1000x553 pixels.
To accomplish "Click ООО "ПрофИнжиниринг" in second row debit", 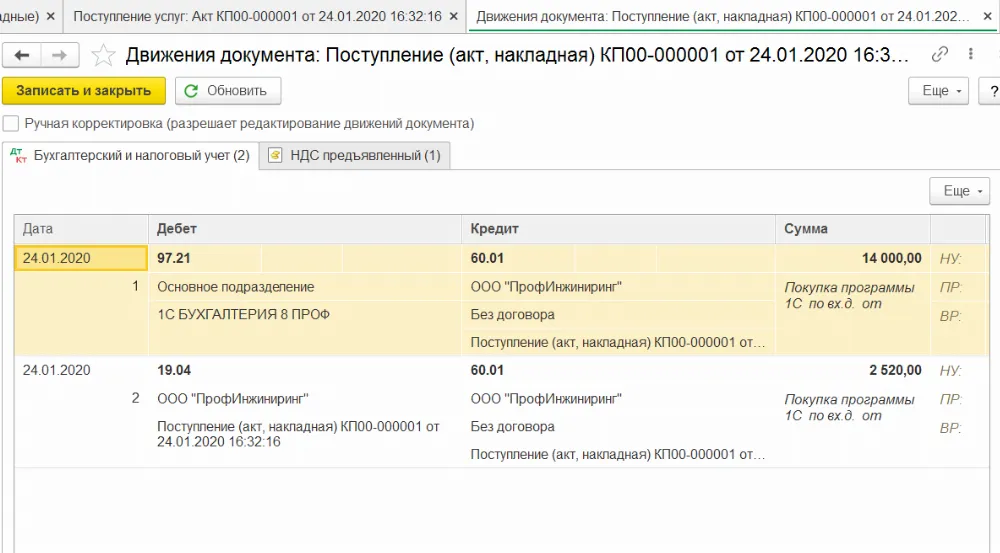I will (233, 399).
